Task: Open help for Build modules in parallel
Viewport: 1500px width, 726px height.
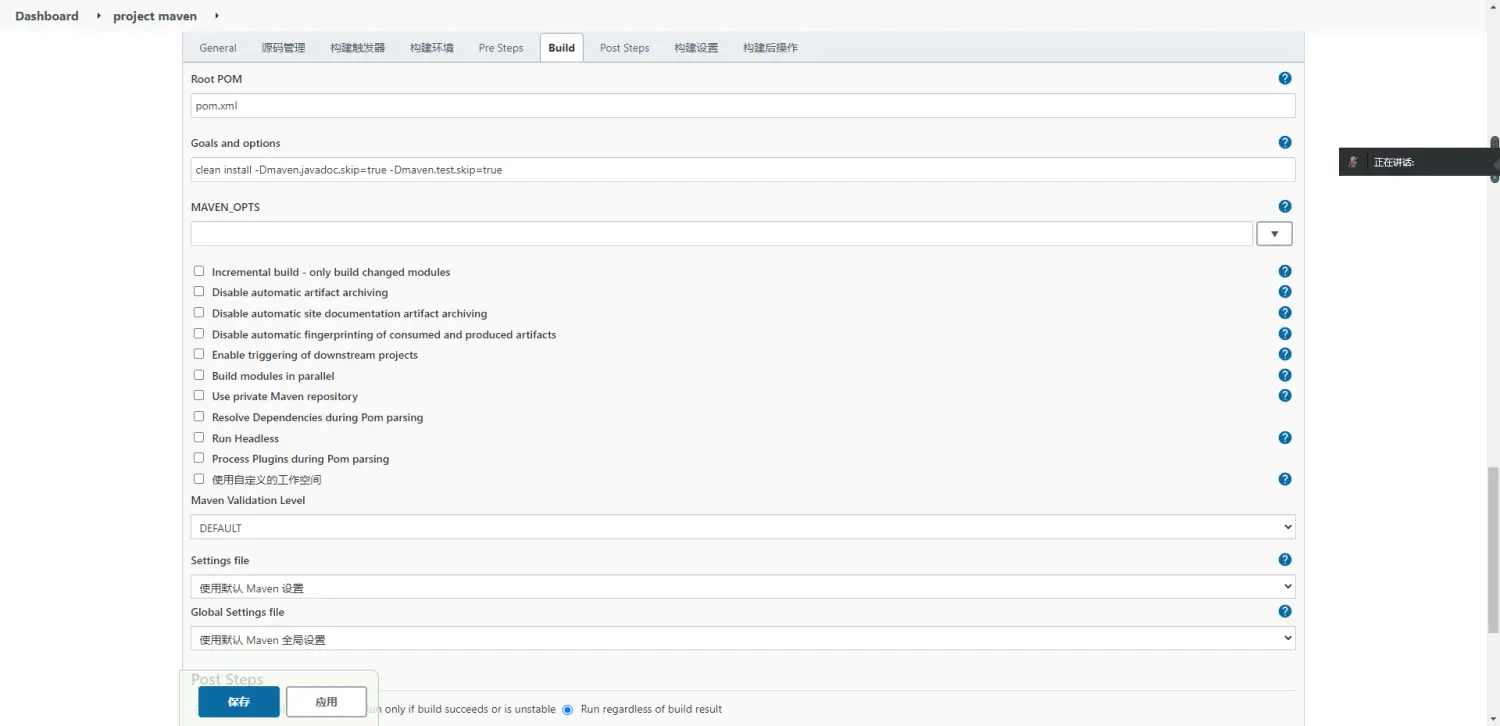Action: pyautogui.click(x=1285, y=375)
